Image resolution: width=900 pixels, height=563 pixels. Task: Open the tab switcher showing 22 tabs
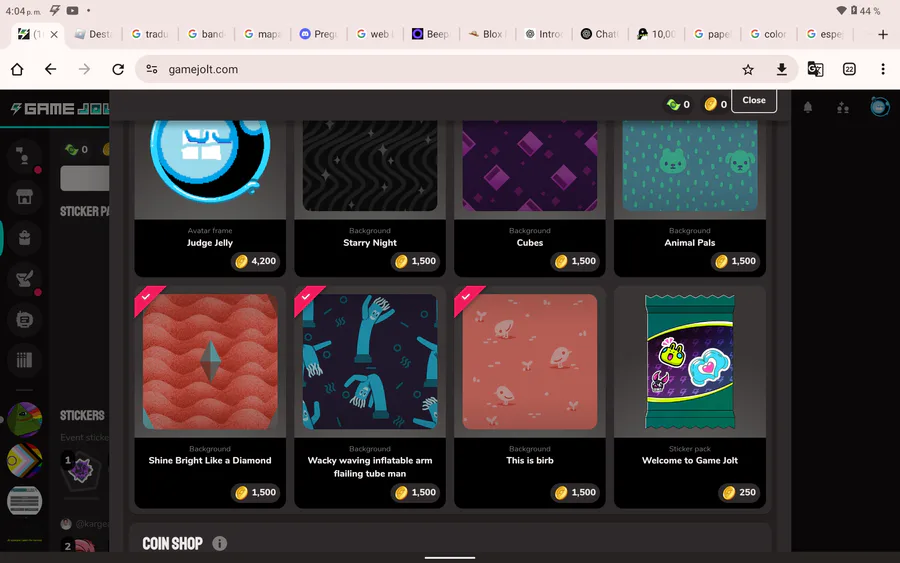tap(849, 69)
